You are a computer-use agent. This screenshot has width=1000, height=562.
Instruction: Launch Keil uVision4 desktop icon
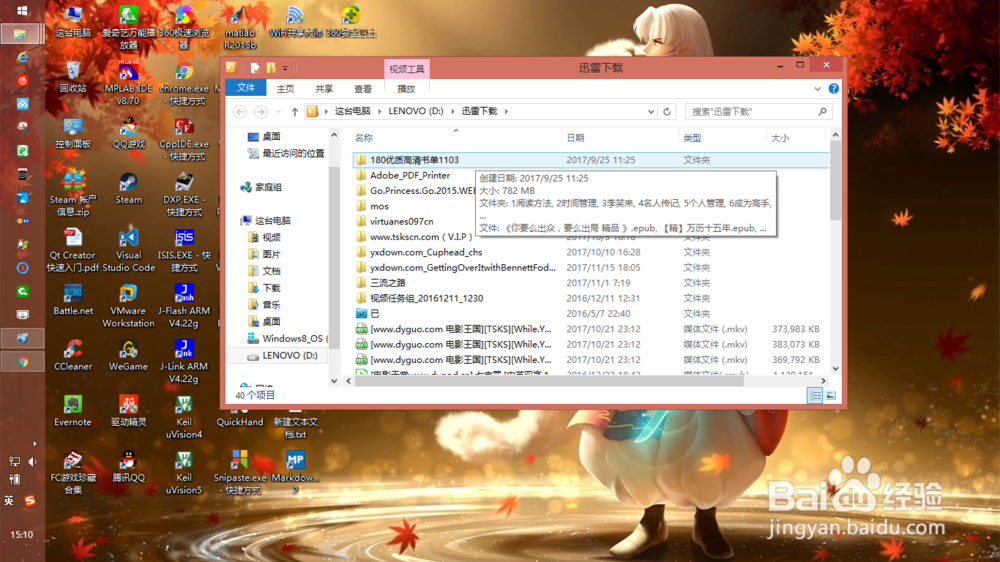(184, 417)
